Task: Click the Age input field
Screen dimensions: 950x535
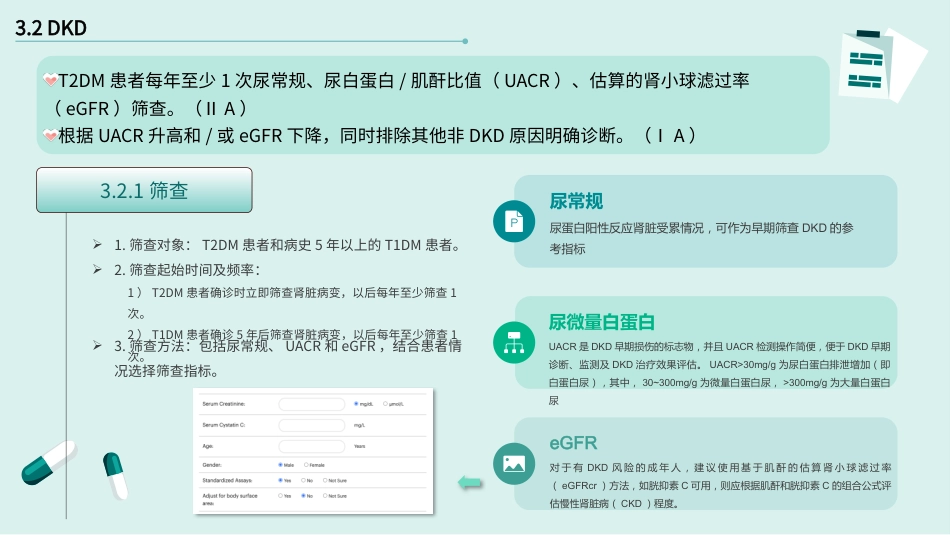Action: 311,447
